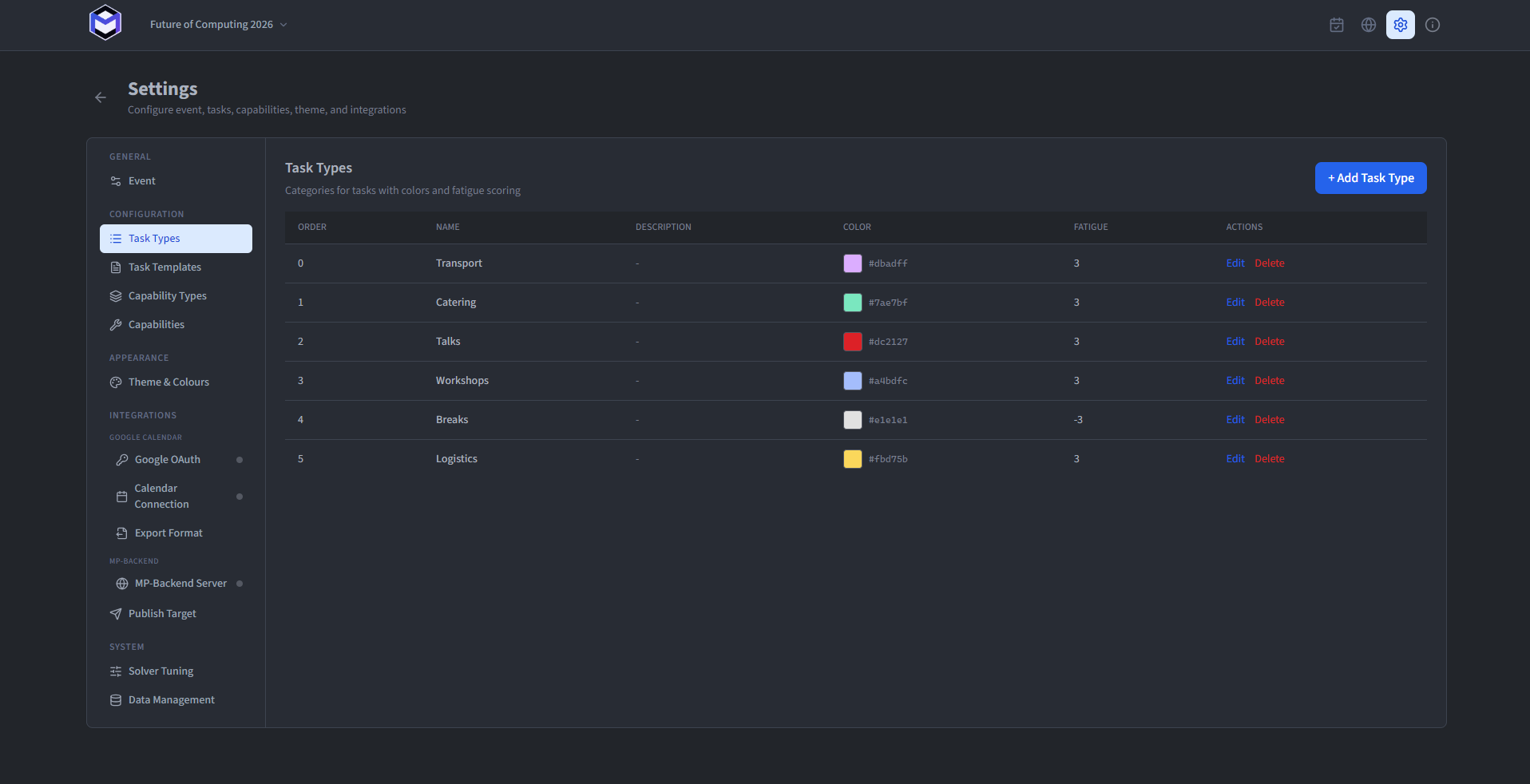Click the Google OAuth key icon
Image resolution: width=1530 pixels, height=784 pixels.
point(122,460)
